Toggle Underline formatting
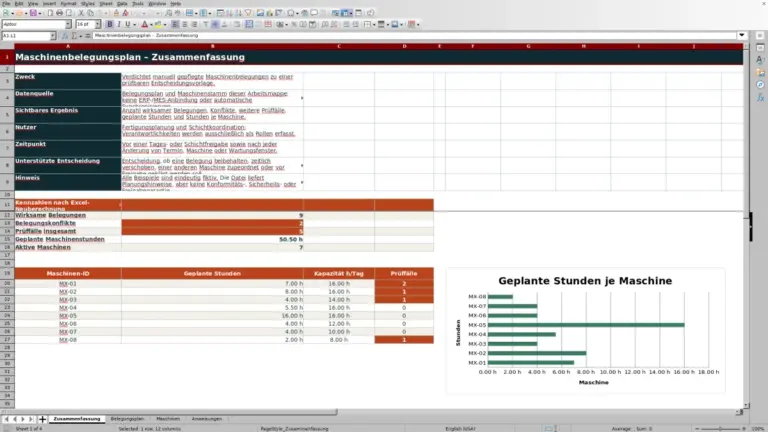The width and height of the screenshot is (768, 432). point(127,24)
